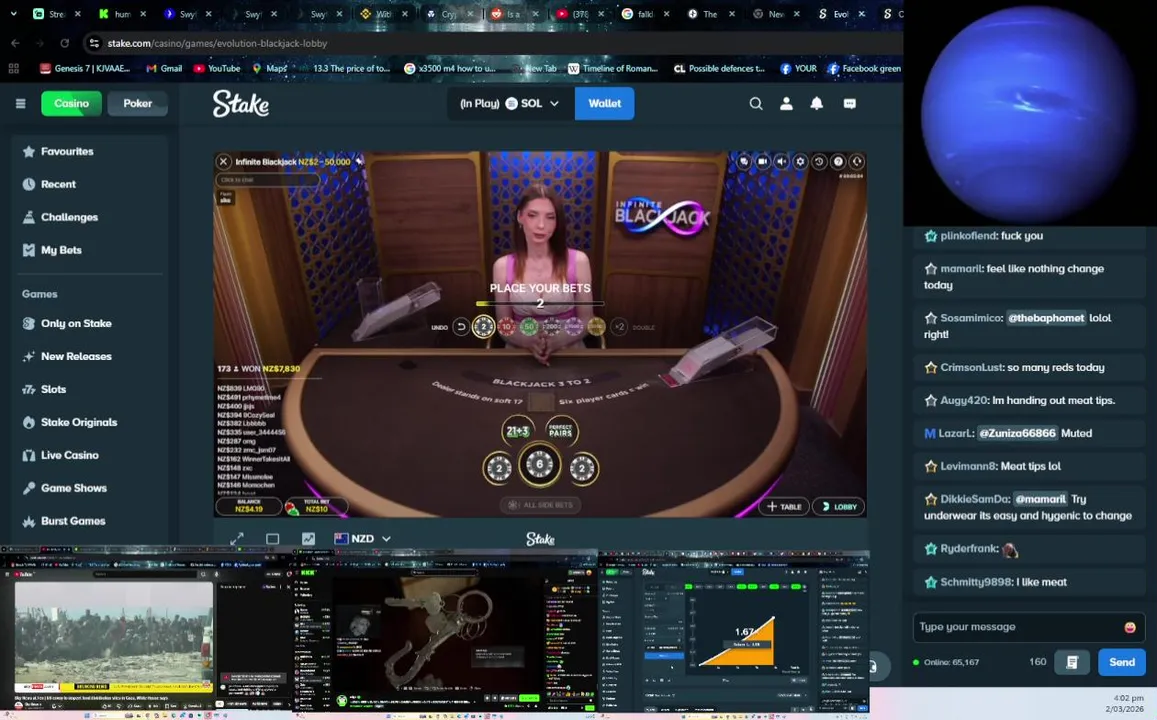Open the YouTube bookmark
This screenshot has width=1157, height=720.
tap(217, 69)
